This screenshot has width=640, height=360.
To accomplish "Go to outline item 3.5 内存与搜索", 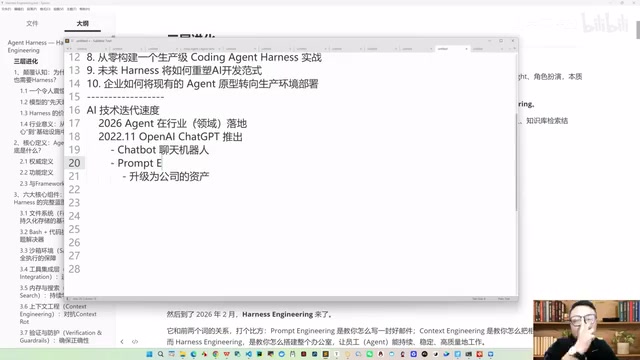I will (x=42, y=291).
